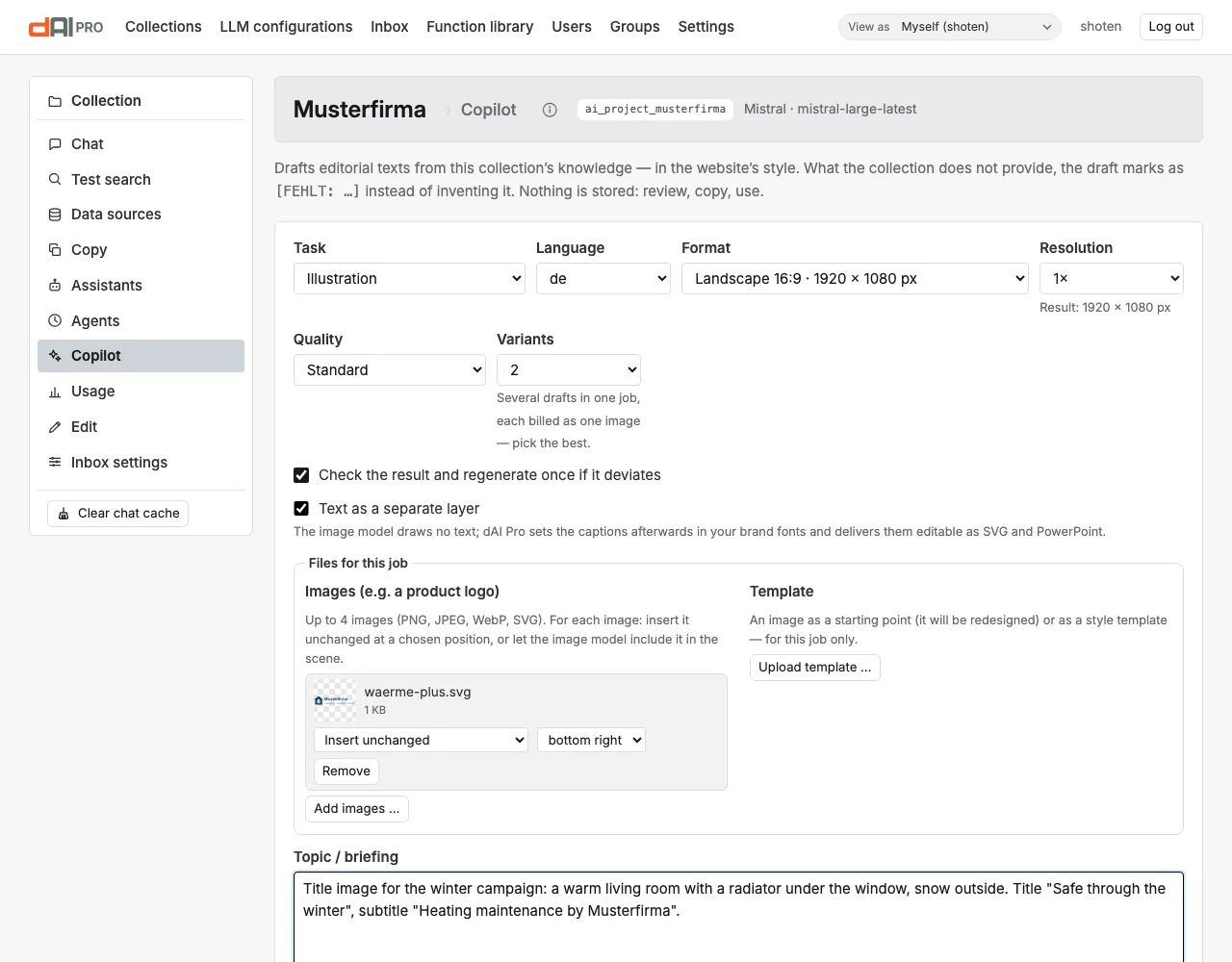Open the 'Insert unchanged' placement mode dropdown
The width and height of the screenshot is (1232, 962).
(421, 740)
